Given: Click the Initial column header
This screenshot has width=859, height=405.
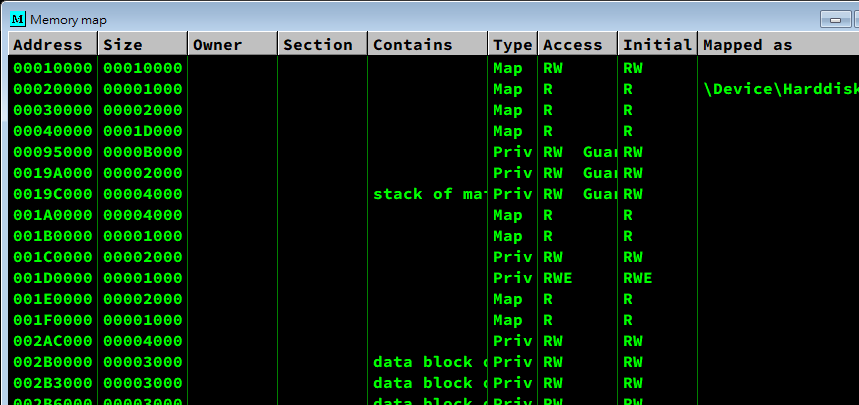Looking at the screenshot, I should point(656,44).
